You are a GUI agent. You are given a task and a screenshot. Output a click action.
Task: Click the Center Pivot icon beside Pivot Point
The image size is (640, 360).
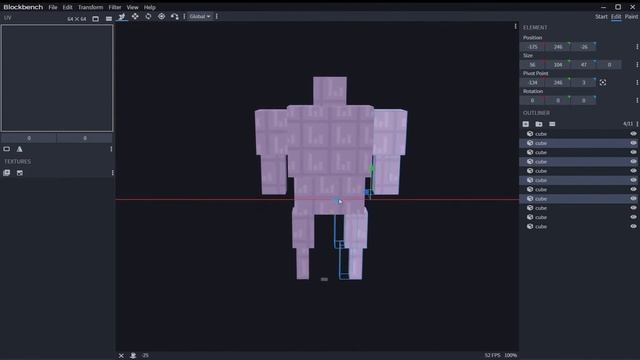click(603, 82)
